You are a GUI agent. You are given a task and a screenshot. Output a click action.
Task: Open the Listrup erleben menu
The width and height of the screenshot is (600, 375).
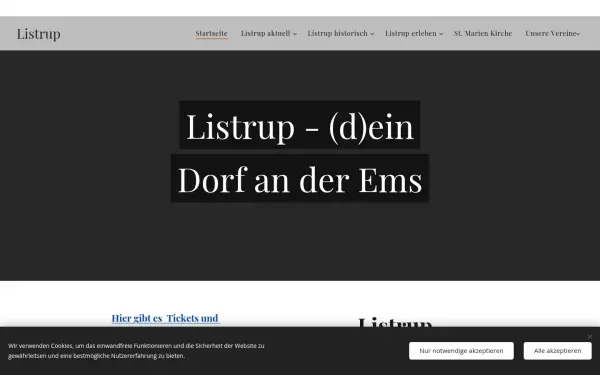pyautogui.click(x=411, y=33)
